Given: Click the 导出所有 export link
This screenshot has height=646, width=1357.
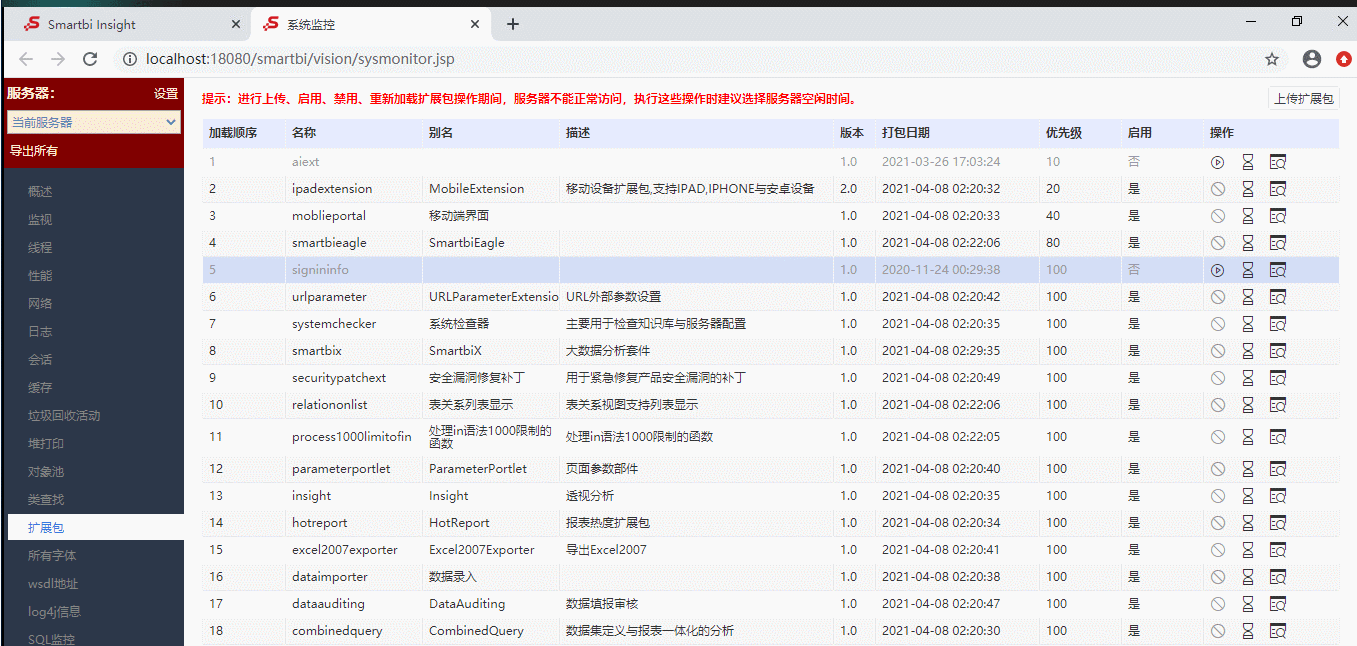Looking at the screenshot, I should click(34, 151).
